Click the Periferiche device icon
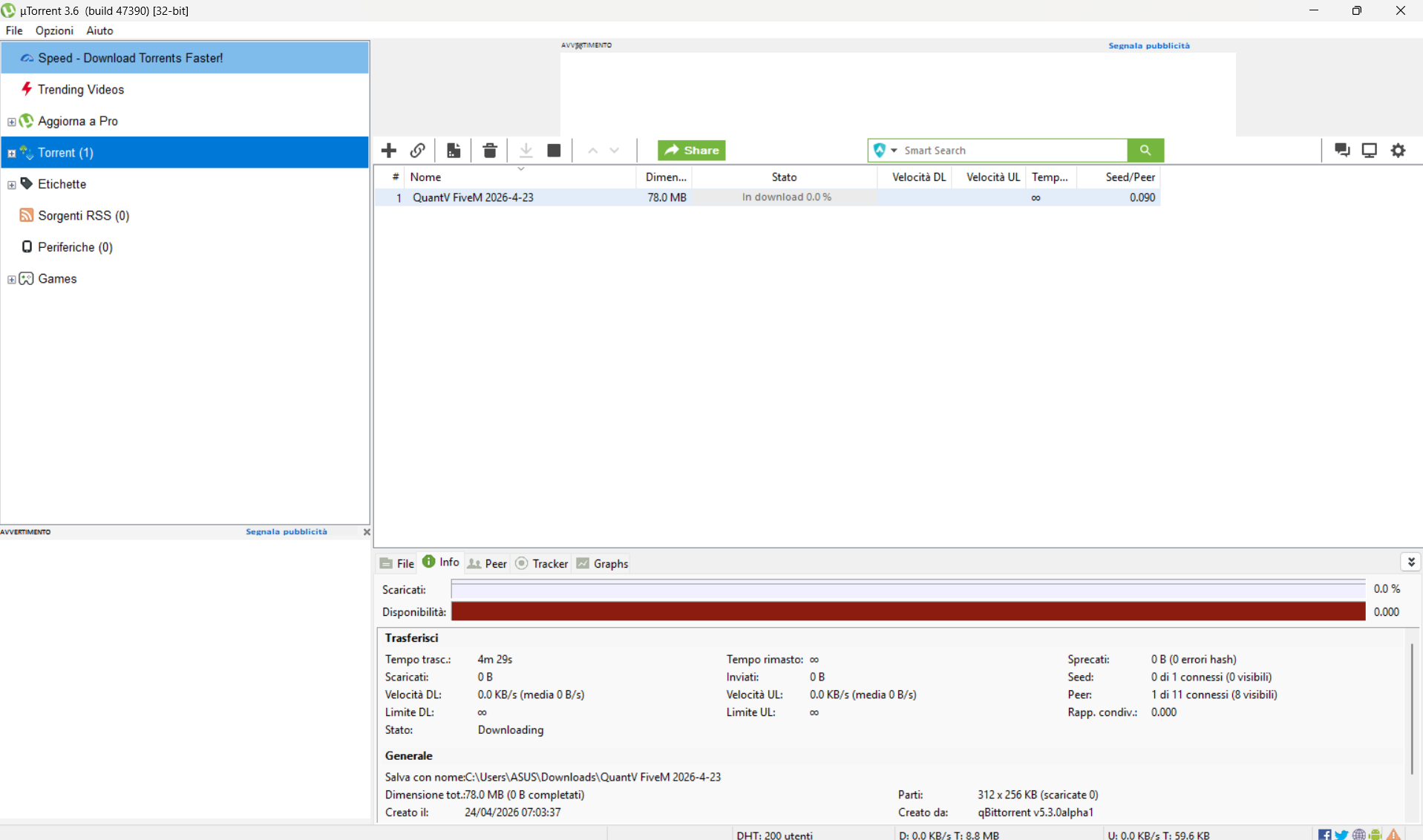Viewport: 1423px width, 840px height. 27,246
